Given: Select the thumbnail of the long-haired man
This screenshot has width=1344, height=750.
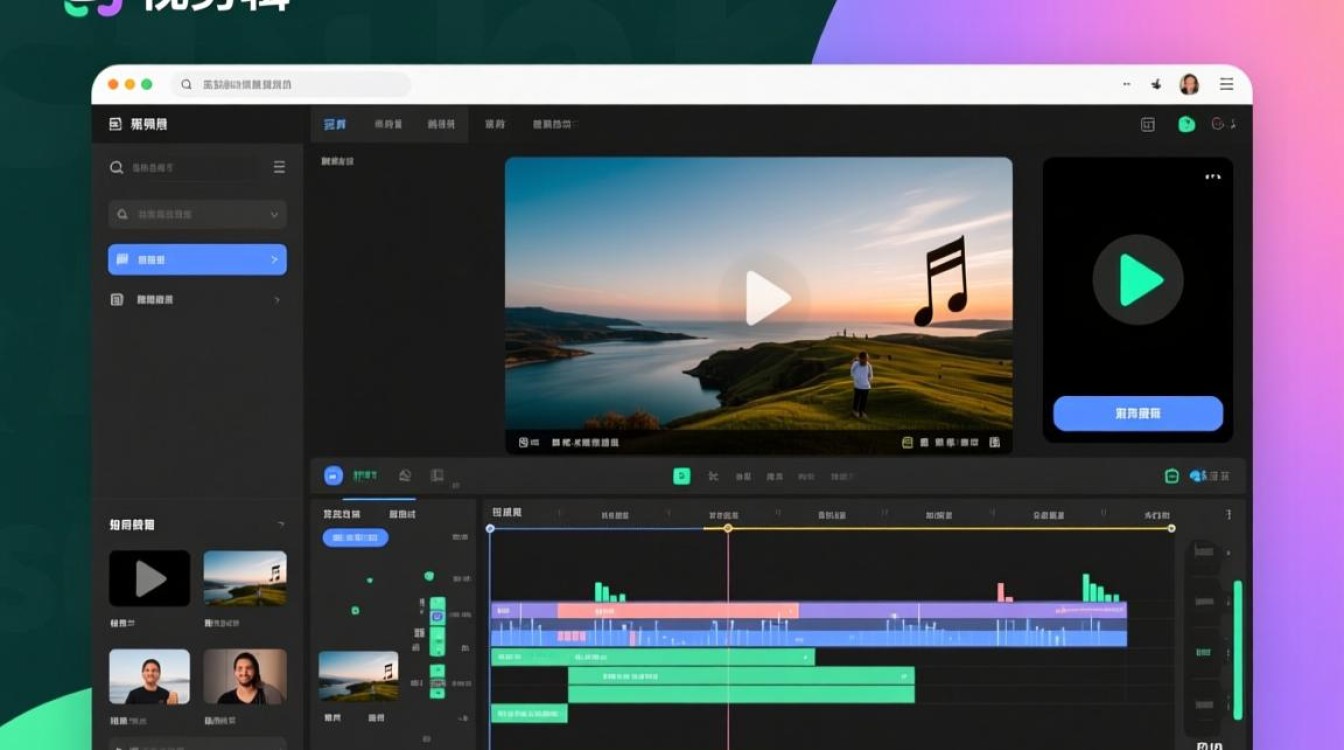Looking at the screenshot, I should click(x=245, y=677).
